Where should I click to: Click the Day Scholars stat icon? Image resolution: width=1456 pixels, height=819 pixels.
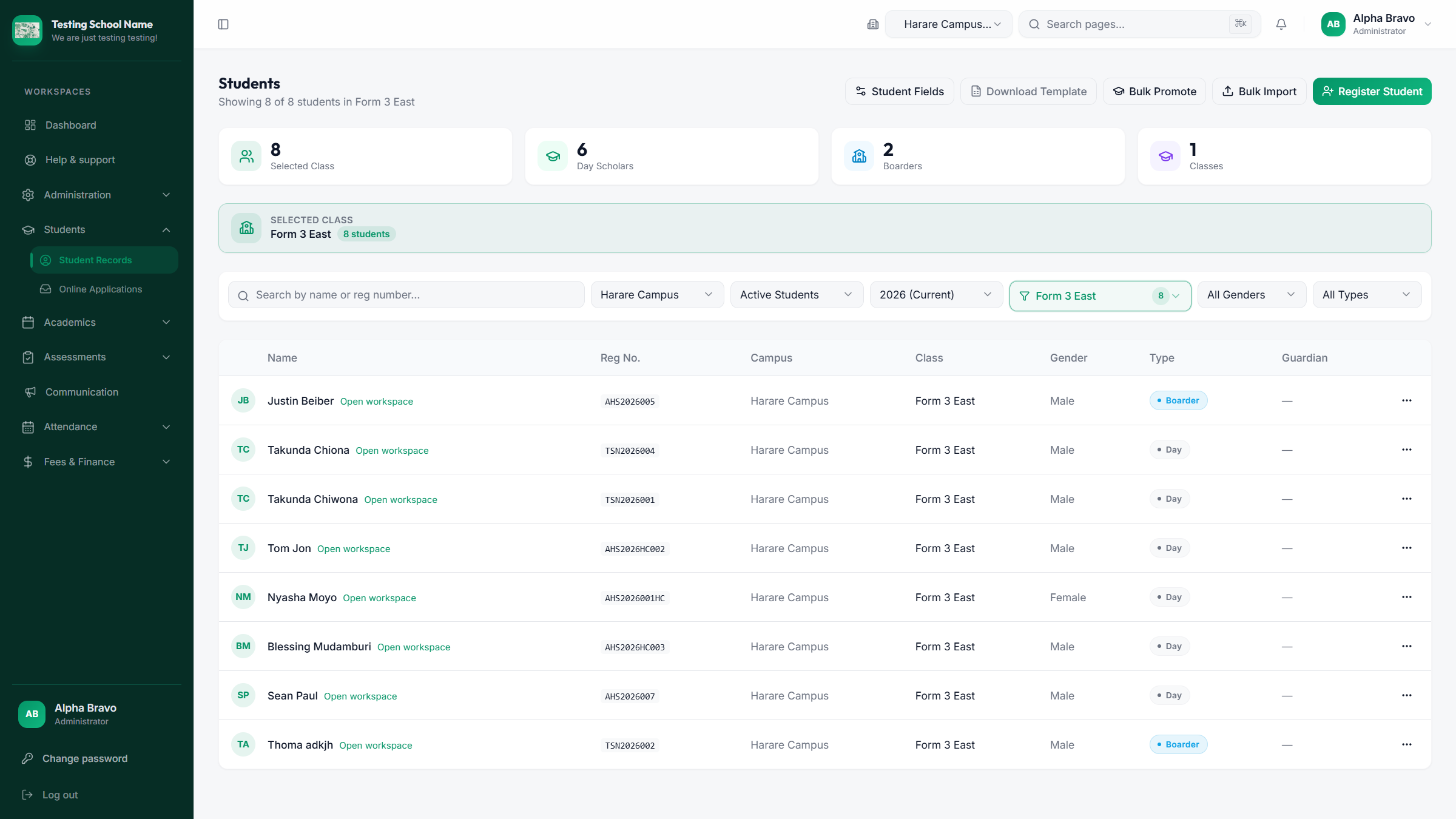[x=553, y=156]
